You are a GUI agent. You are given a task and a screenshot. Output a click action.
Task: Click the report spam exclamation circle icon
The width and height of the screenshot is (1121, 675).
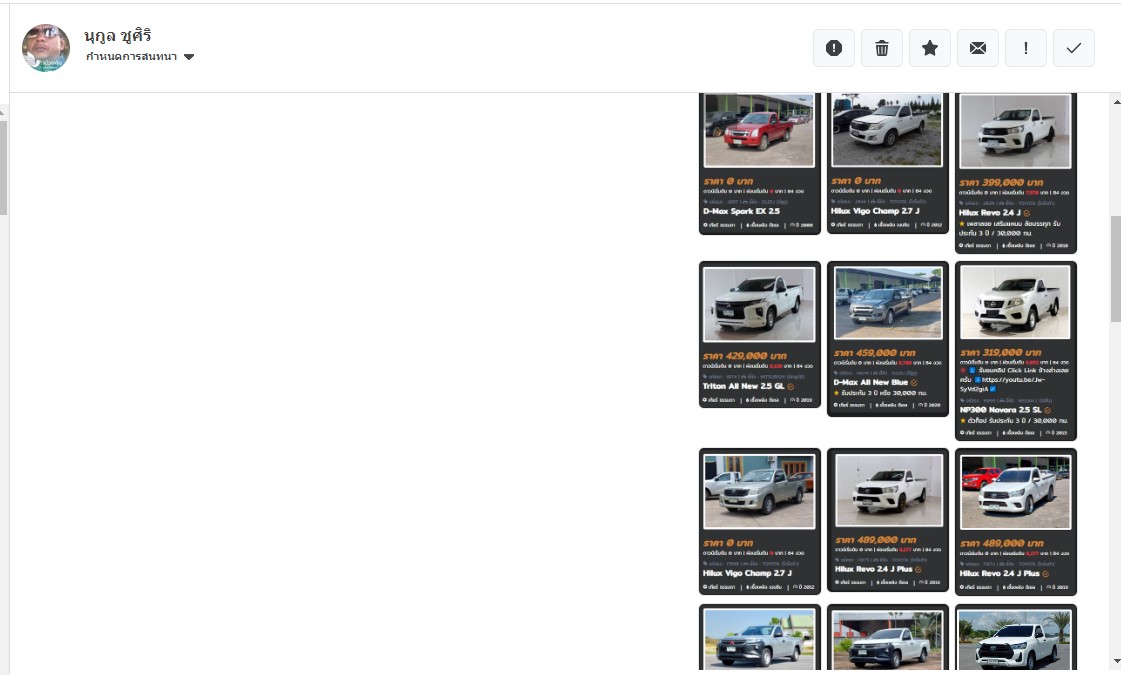click(834, 48)
